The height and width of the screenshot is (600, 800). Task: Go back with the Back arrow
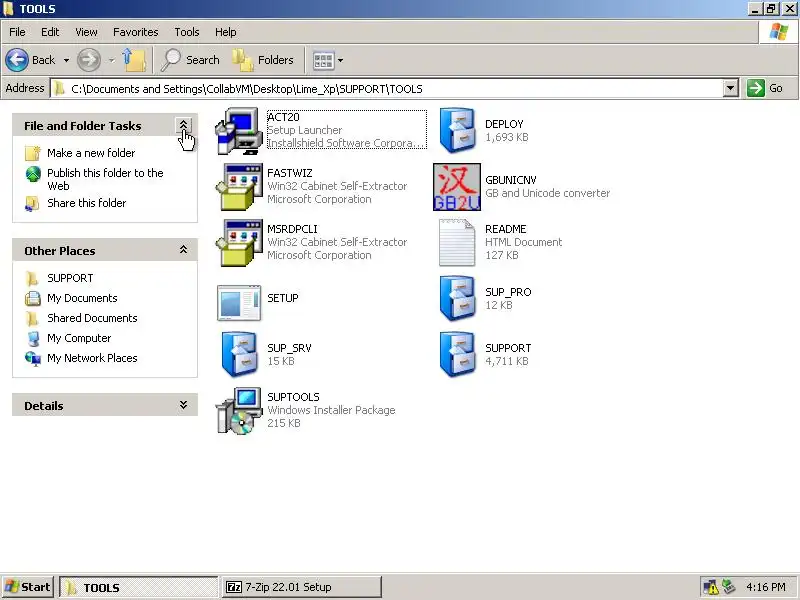(17, 60)
